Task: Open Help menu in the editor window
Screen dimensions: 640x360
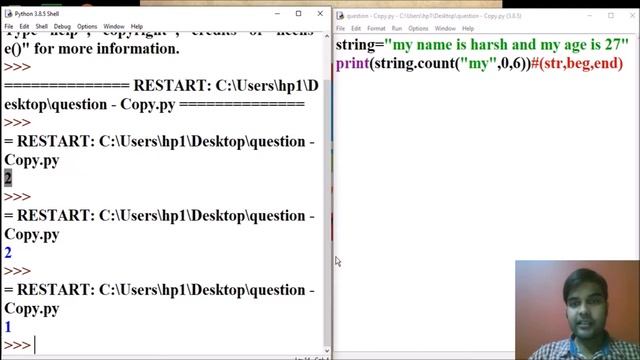Action: pyautogui.click(x=468, y=29)
